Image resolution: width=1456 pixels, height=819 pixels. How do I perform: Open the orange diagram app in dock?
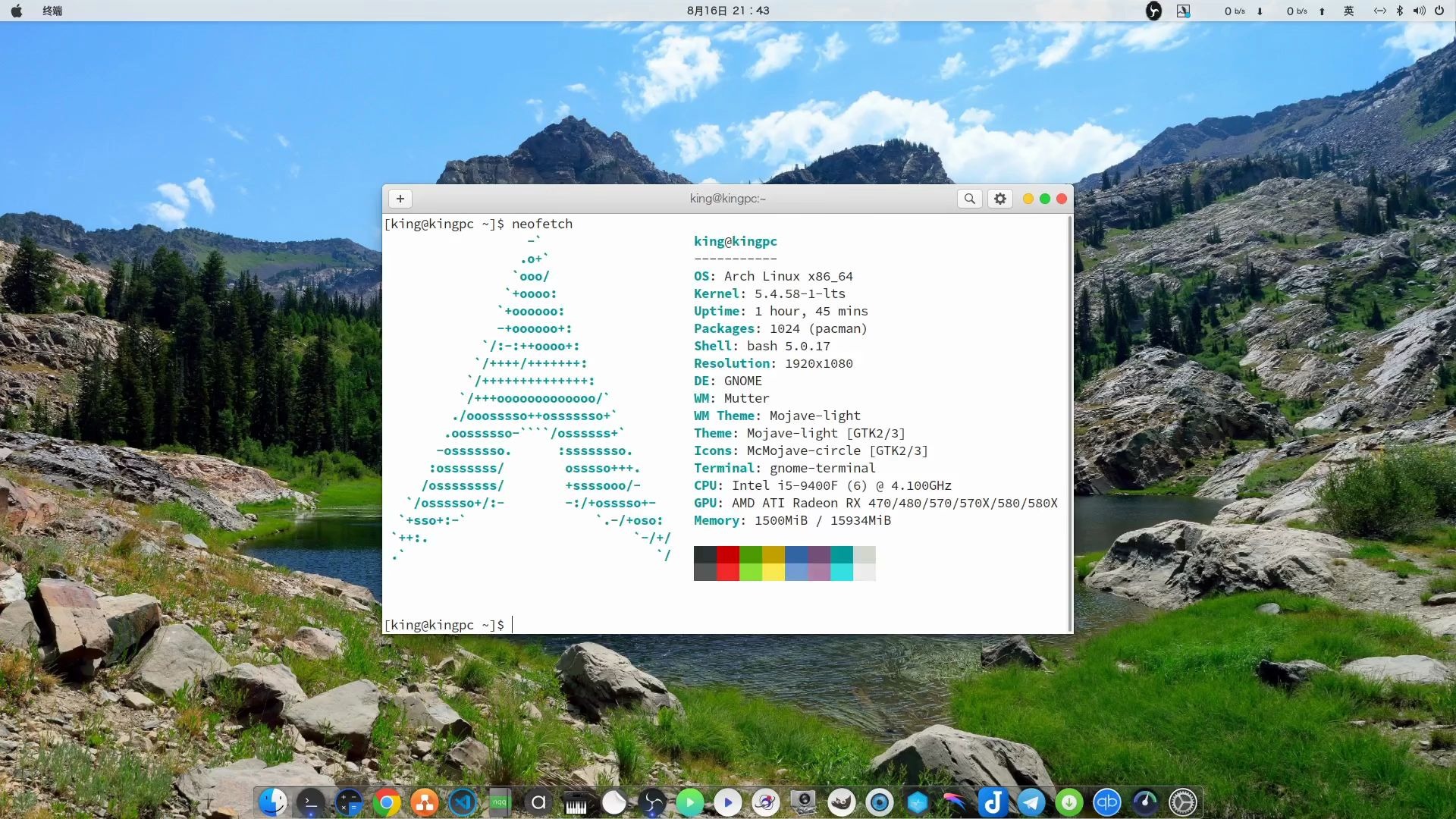[x=425, y=802]
